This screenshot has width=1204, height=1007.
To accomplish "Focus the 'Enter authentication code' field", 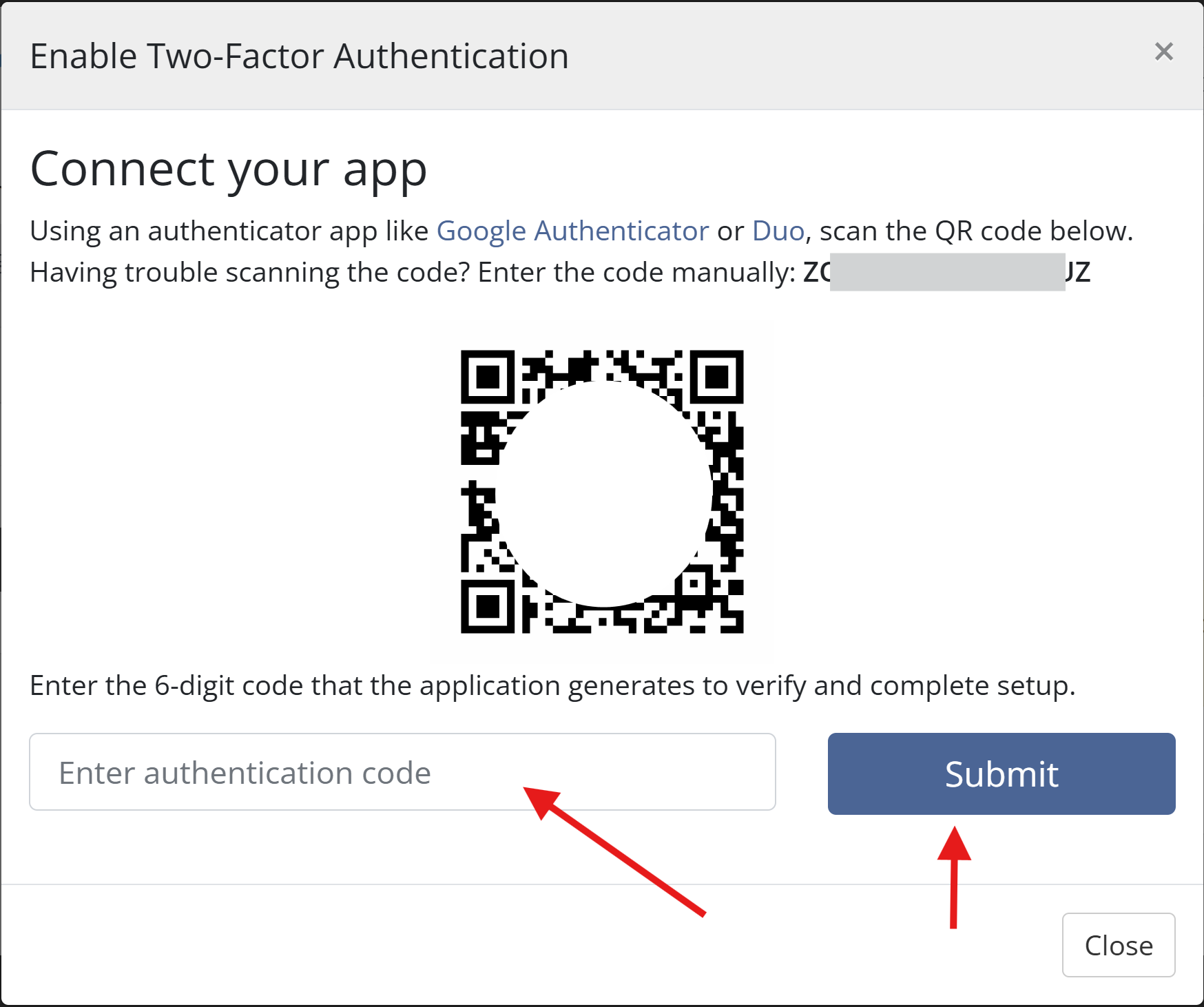I will coord(402,772).
